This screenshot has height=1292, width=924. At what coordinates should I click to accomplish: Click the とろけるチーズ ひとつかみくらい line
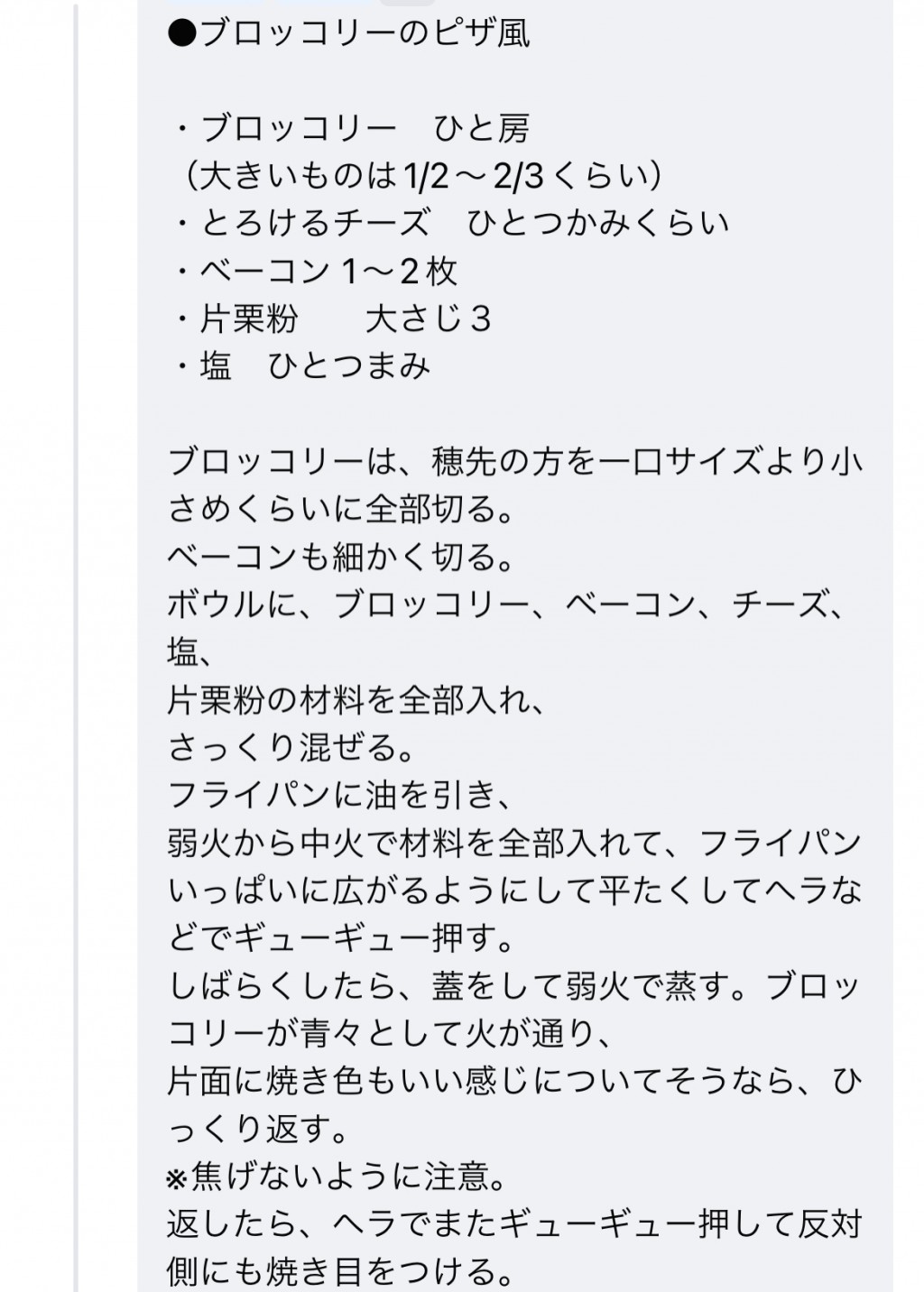(451, 224)
